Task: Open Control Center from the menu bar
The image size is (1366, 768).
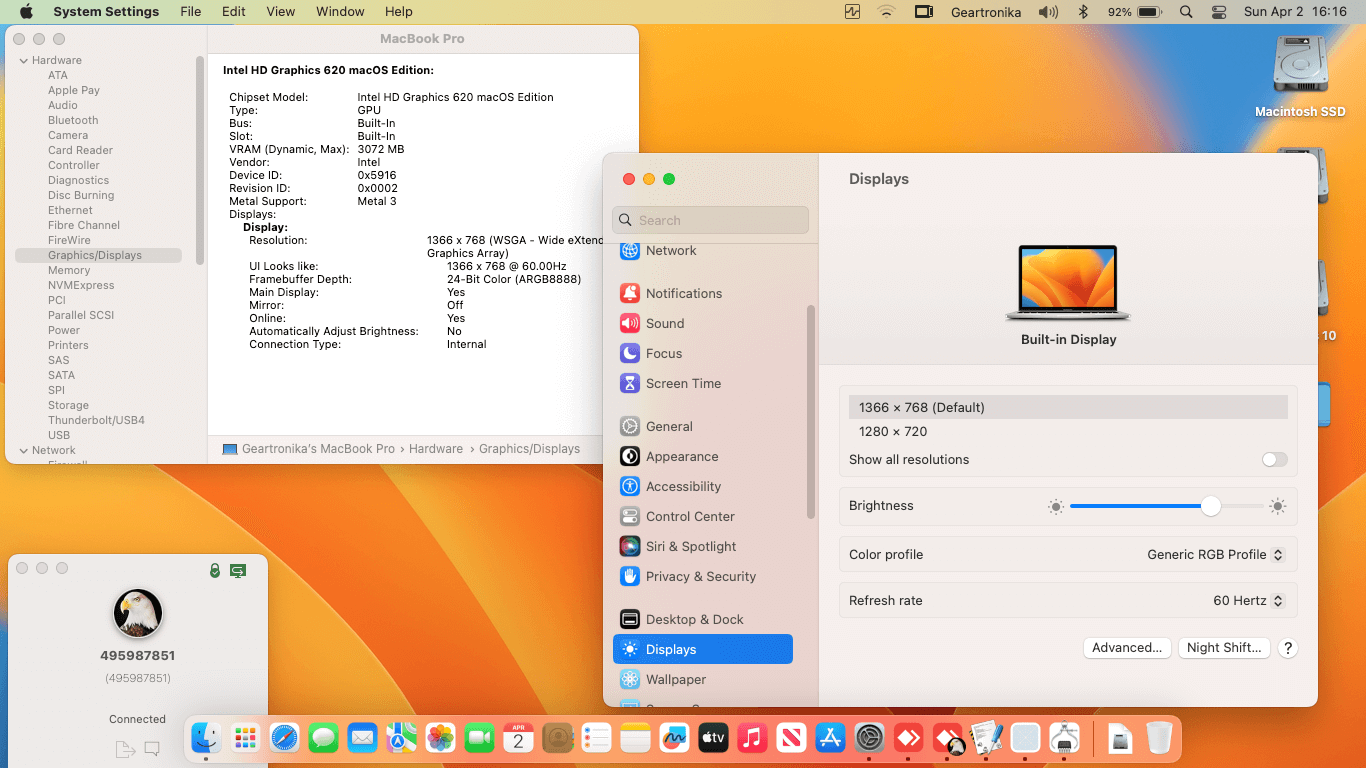Action: click(x=1218, y=12)
